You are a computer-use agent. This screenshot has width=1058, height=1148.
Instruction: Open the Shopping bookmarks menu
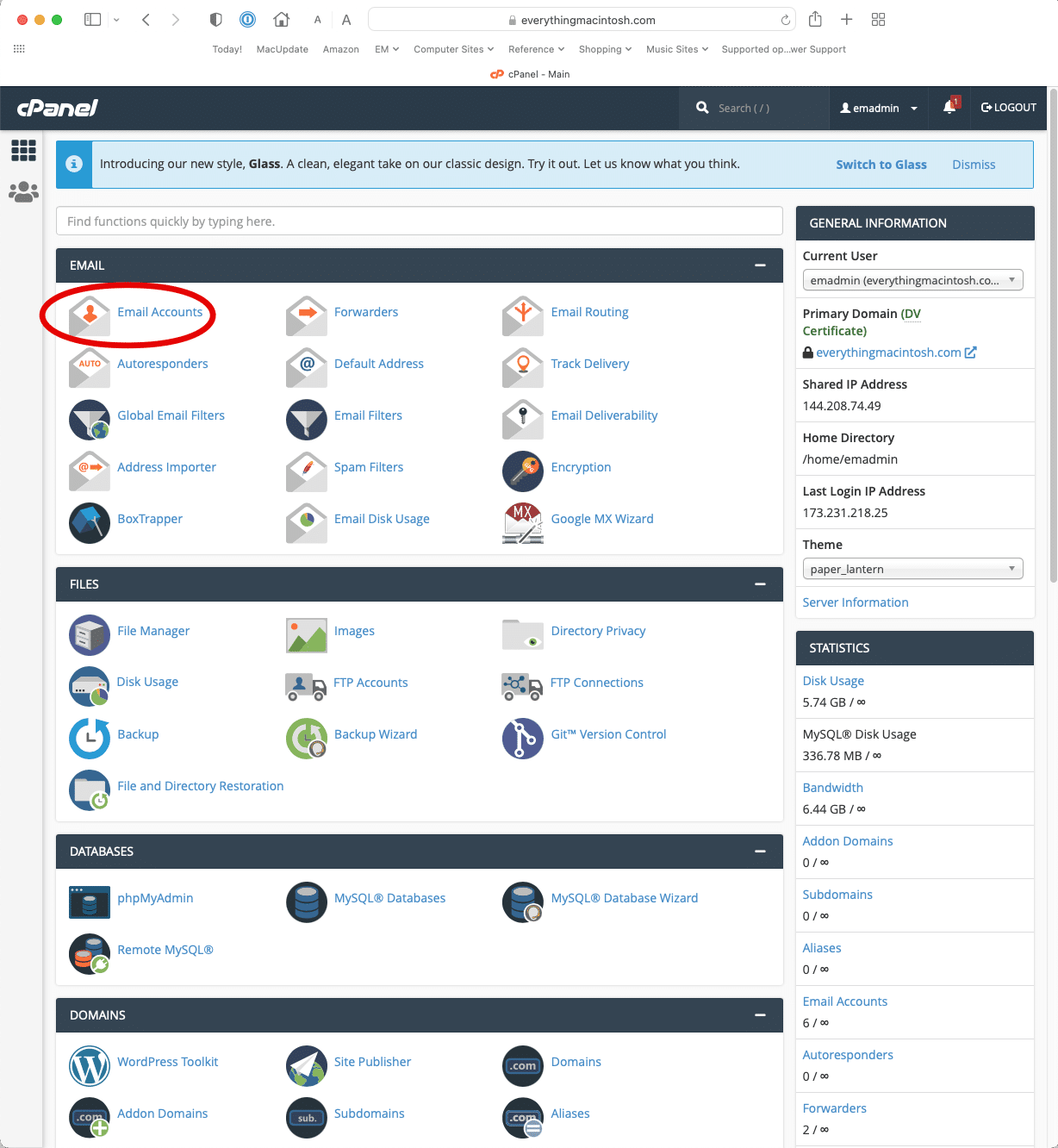tap(605, 49)
